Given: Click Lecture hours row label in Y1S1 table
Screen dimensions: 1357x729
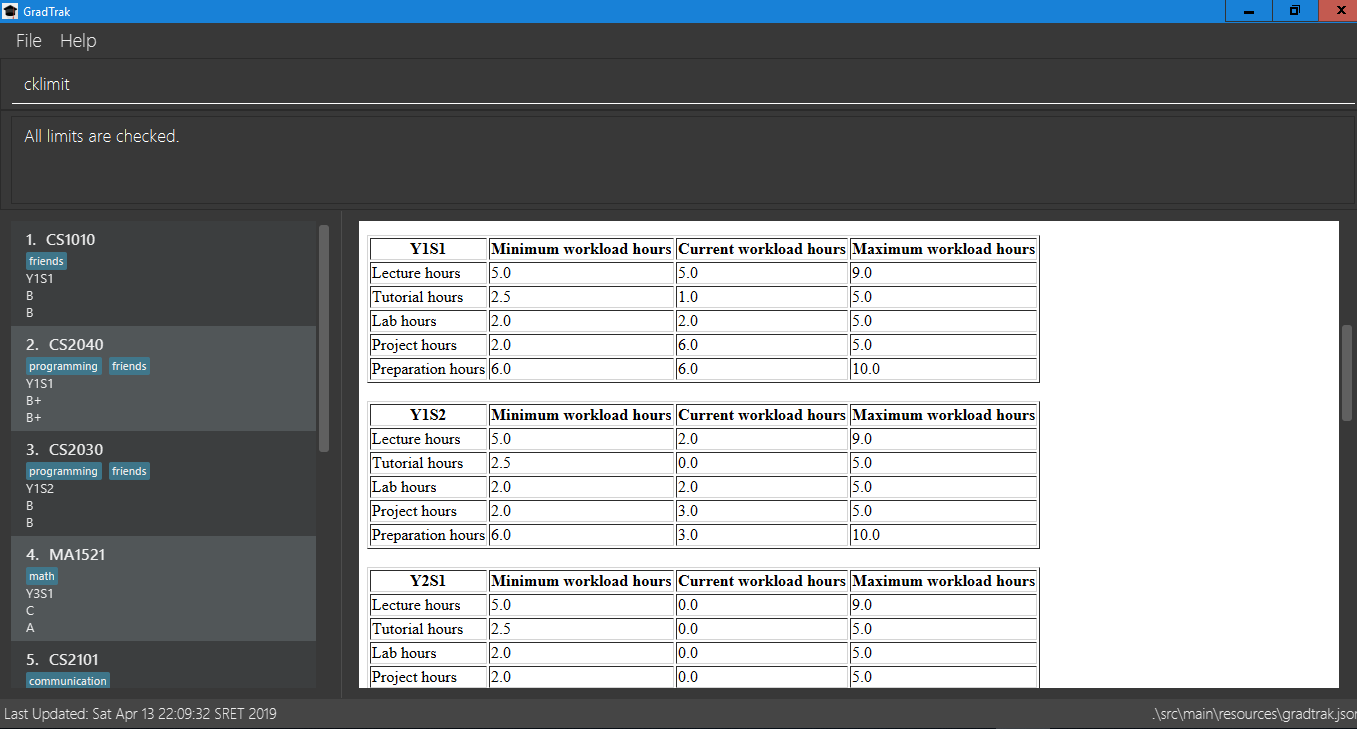Looking at the screenshot, I should (416, 273).
